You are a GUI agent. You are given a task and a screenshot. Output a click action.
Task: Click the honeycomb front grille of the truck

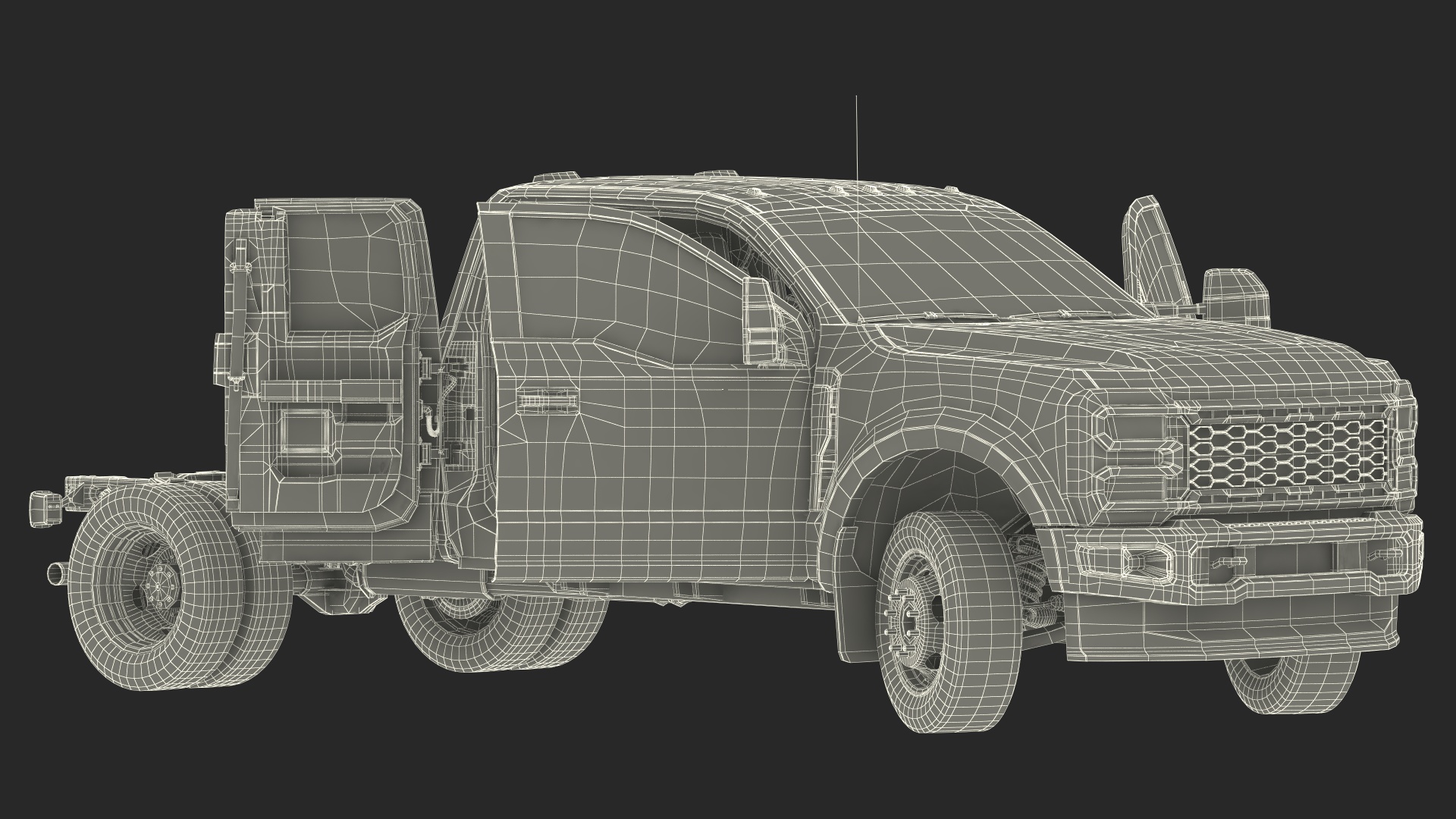coord(1289,453)
